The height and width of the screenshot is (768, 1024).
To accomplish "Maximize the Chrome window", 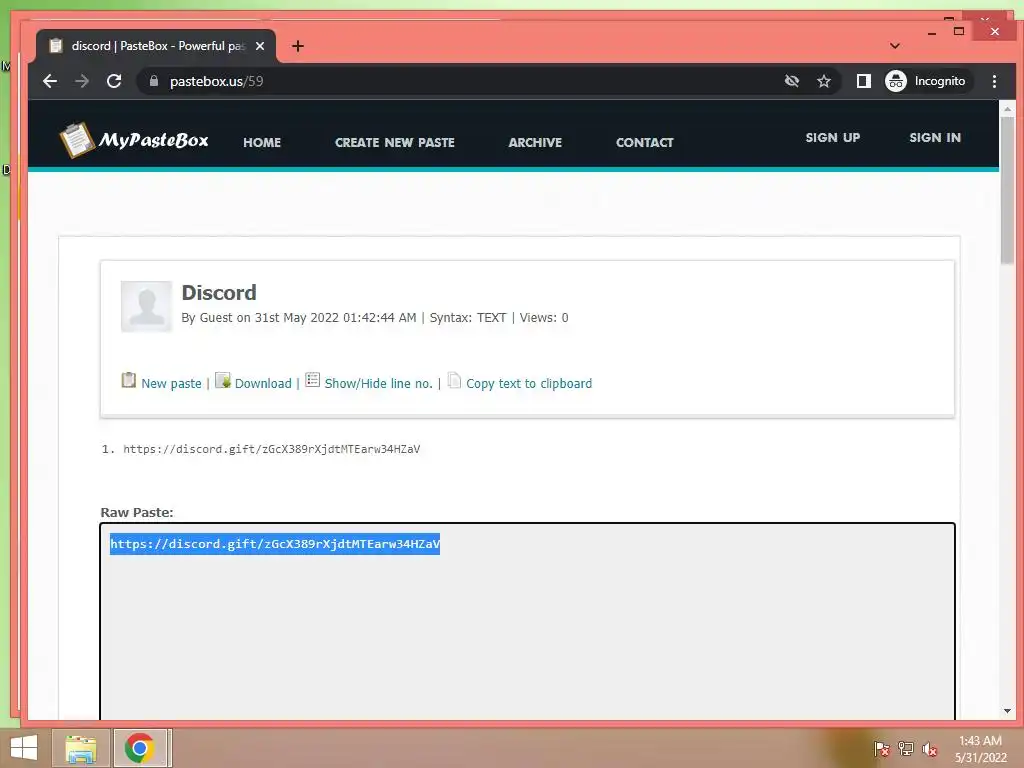I will tap(959, 31).
